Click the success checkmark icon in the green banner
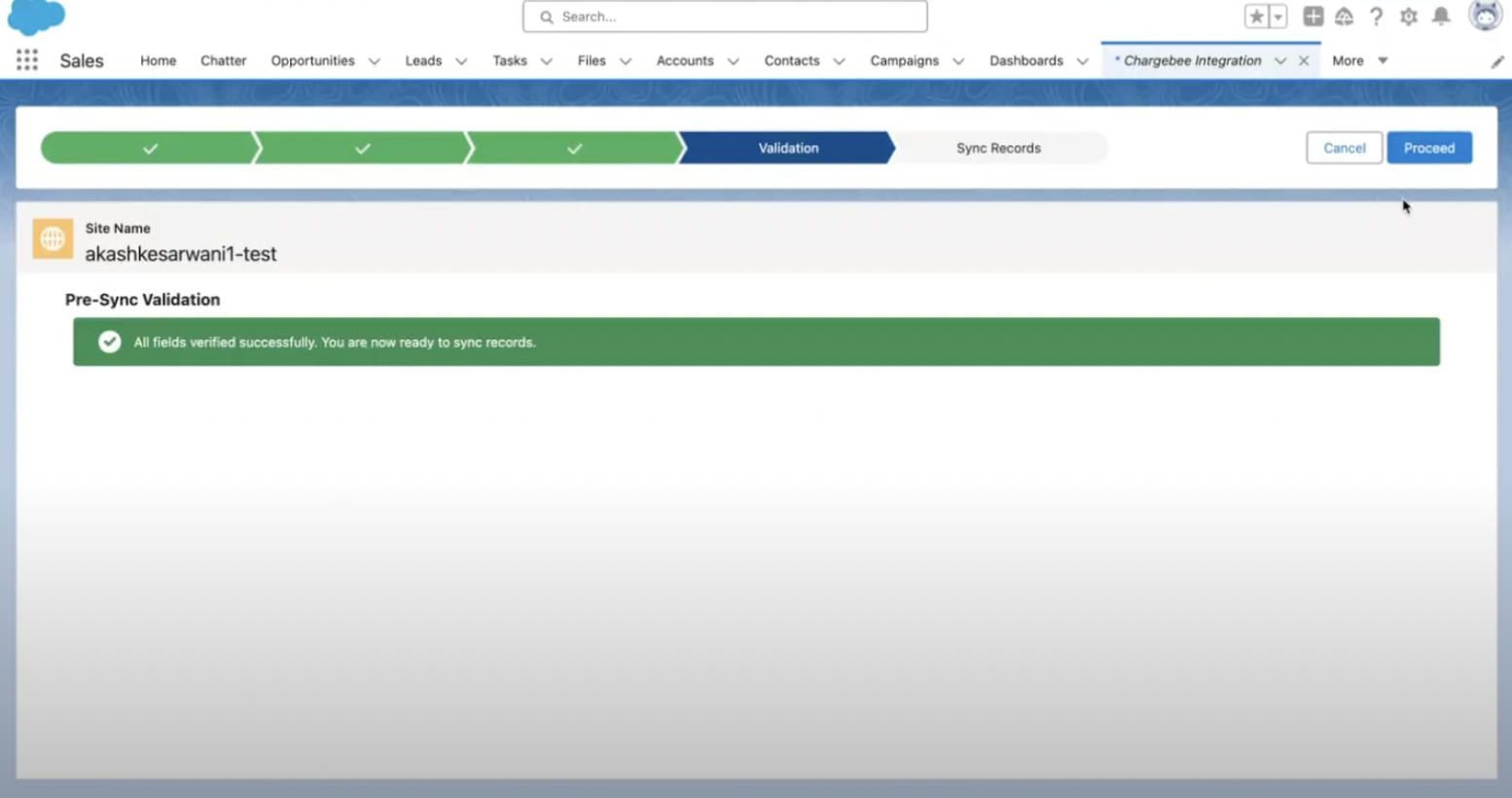 pyautogui.click(x=110, y=342)
